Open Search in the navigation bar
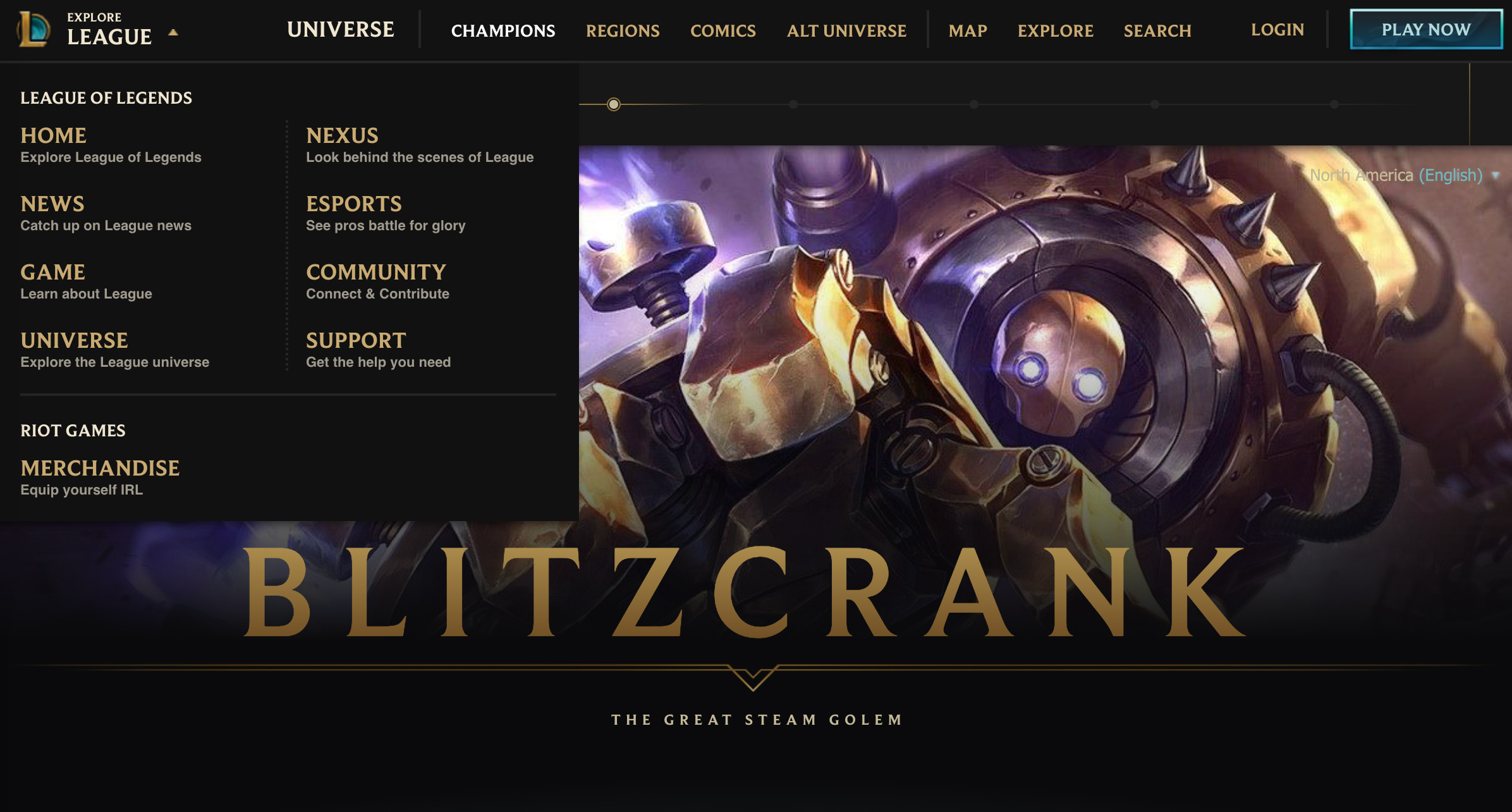 [x=1157, y=30]
